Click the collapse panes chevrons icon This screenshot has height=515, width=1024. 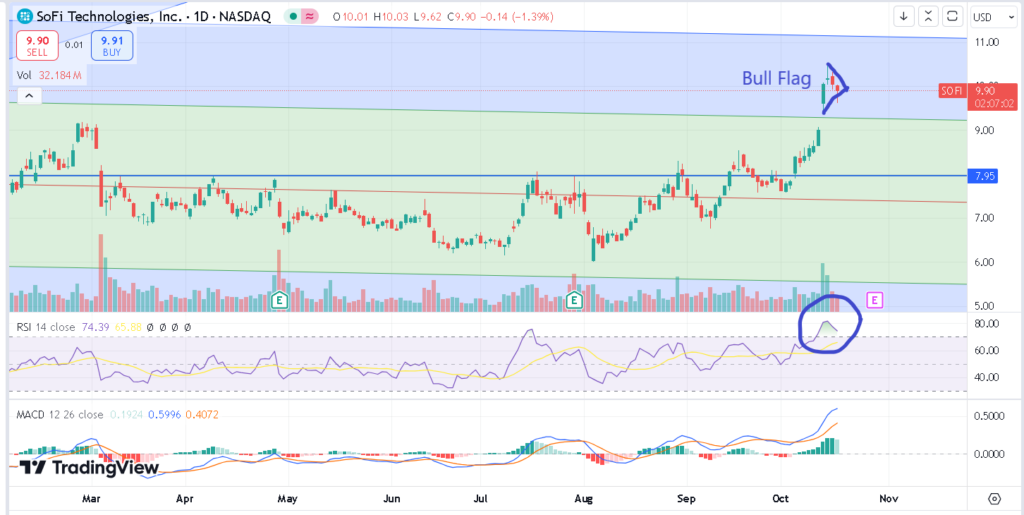click(x=928, y=16)
